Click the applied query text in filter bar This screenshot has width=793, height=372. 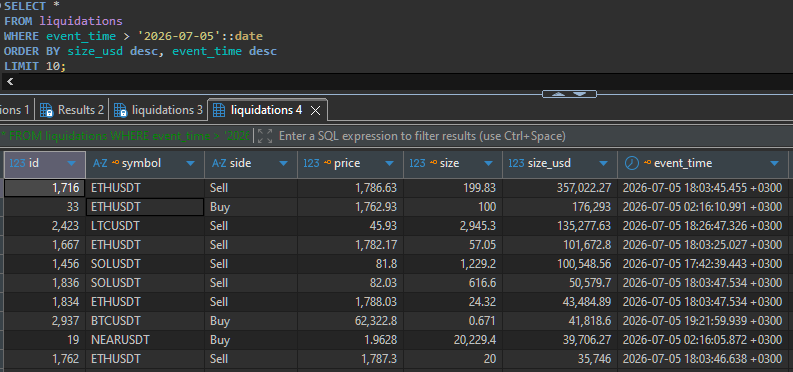125,136
